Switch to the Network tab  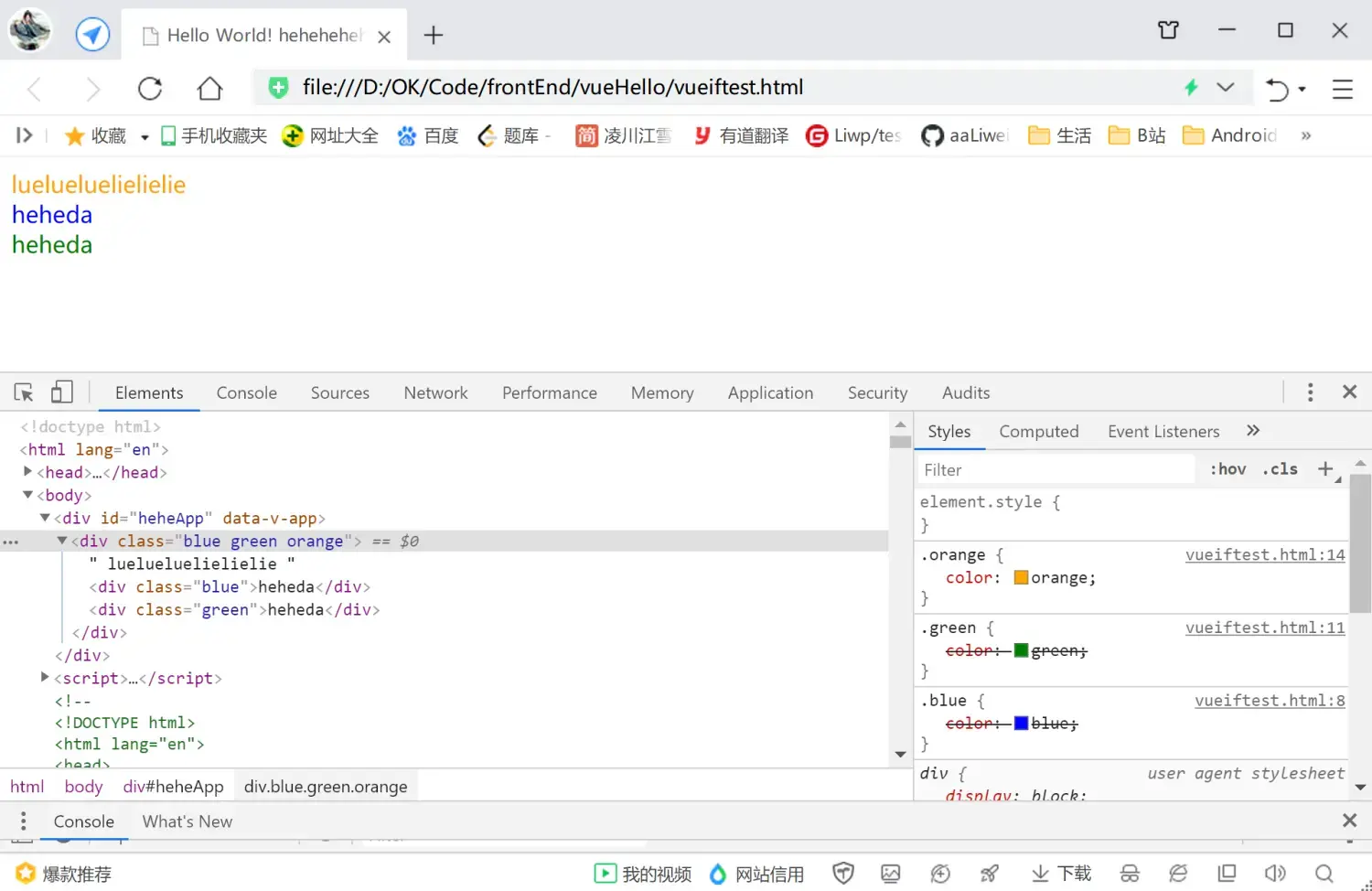click(436, 392)
